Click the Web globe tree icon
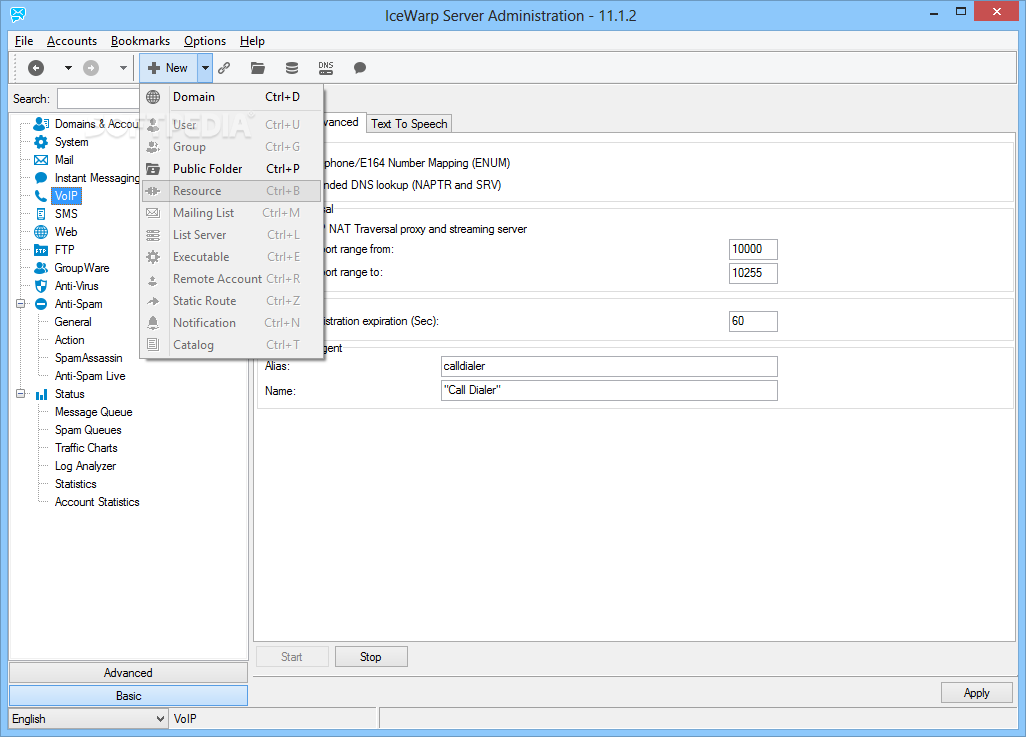Image resolution: width=1026 pixels, height=737 pixels. click(x=41, y=232)
